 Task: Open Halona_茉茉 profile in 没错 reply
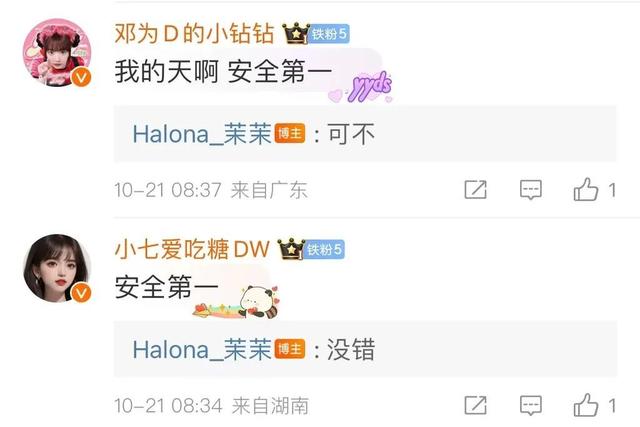coord(202,349)
